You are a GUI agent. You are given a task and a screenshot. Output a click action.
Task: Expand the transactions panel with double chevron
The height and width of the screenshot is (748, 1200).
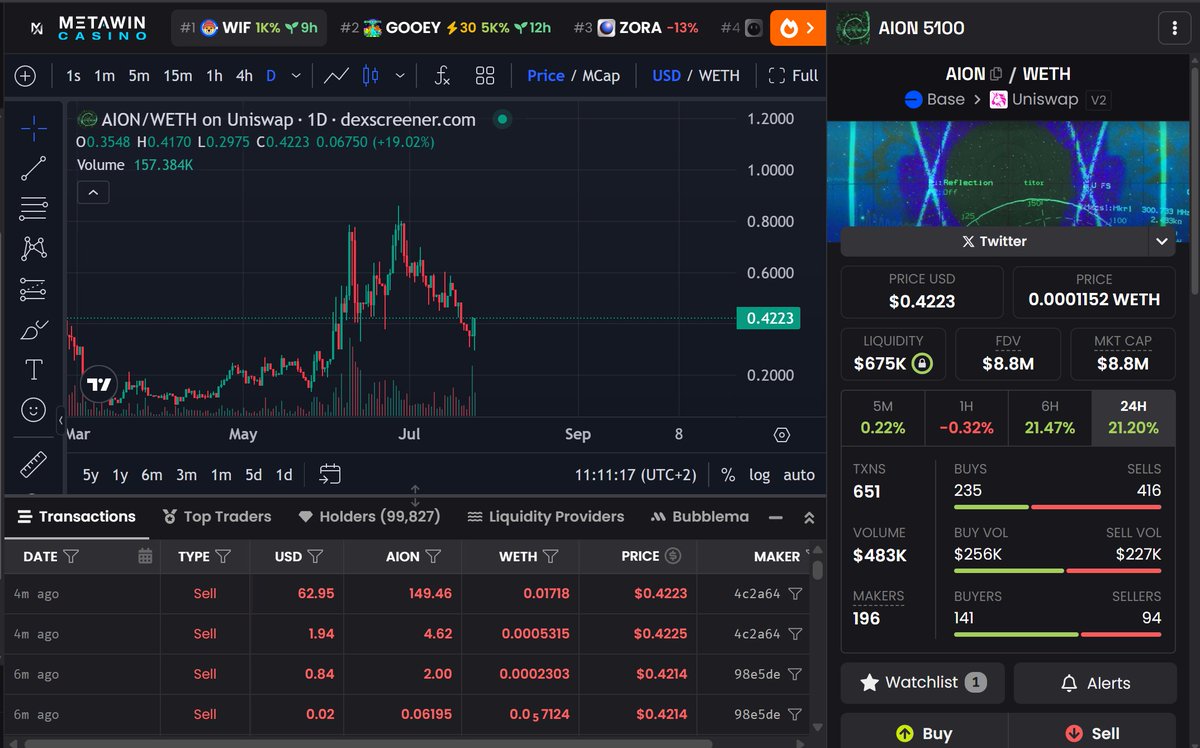point(809,517)
